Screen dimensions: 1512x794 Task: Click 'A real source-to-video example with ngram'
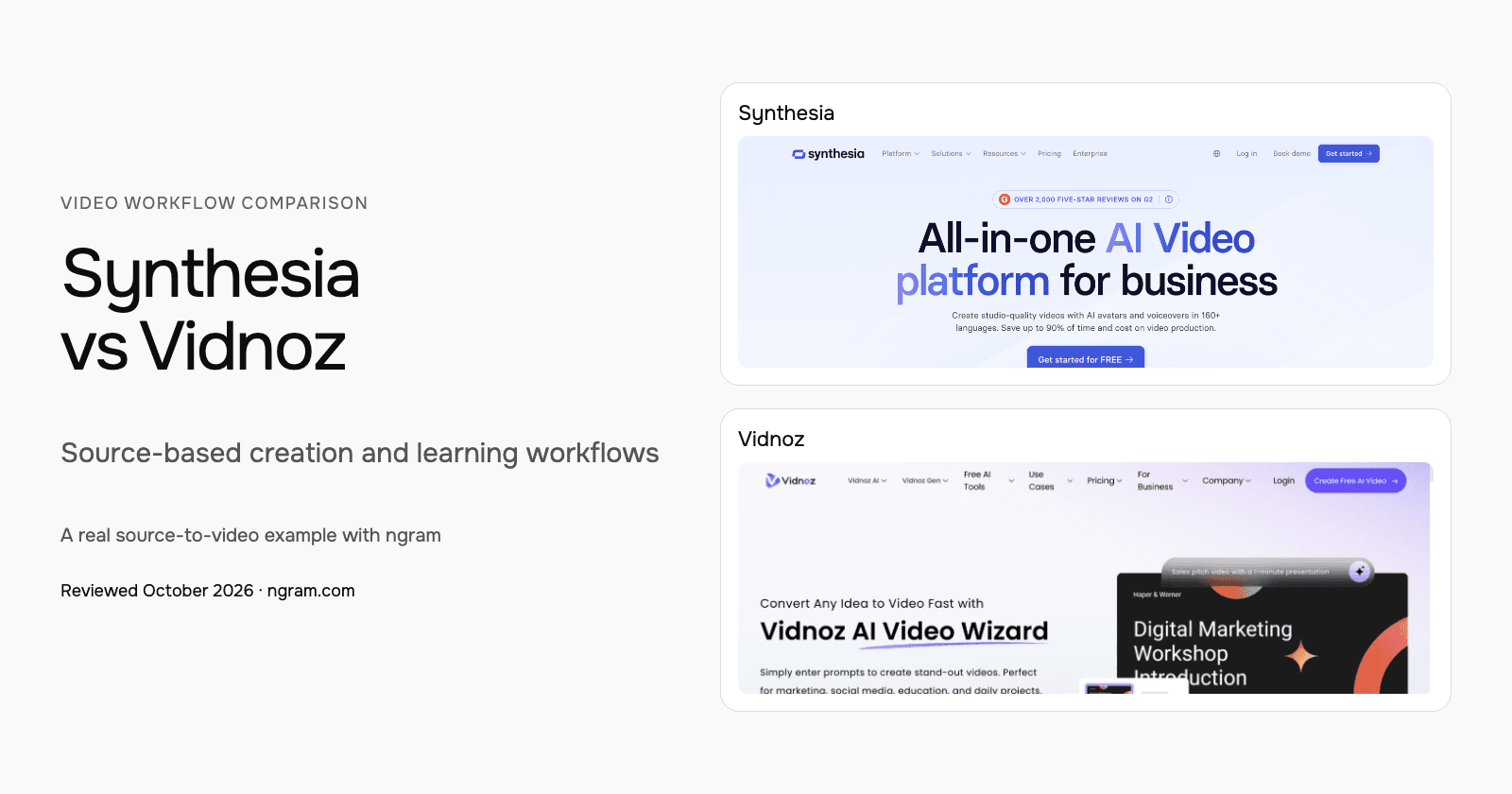point(250,535)
